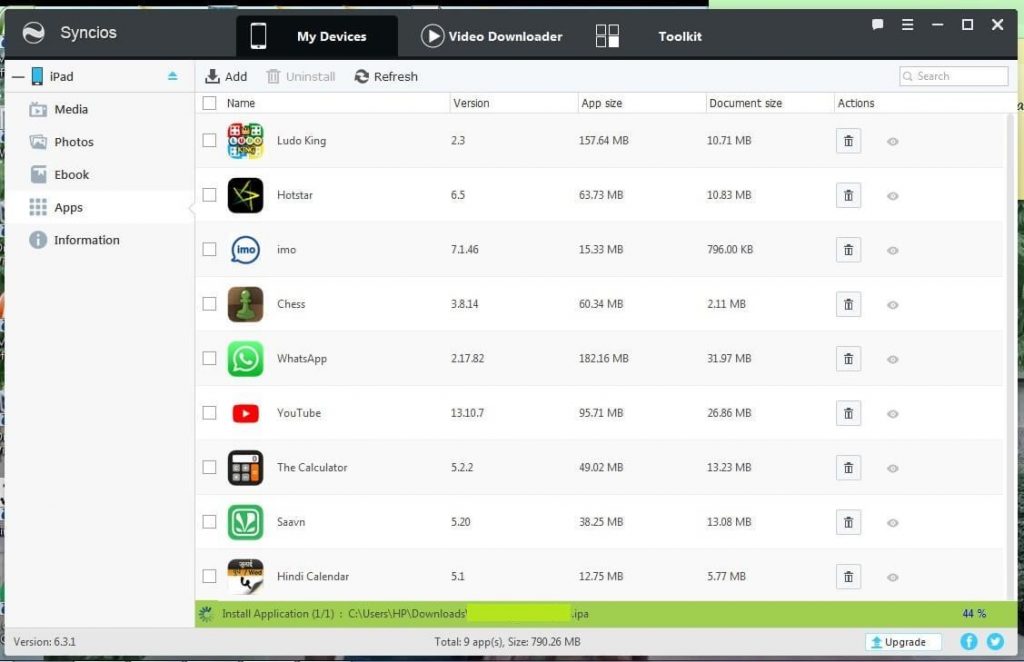
Task: Select the Chess row checkbox
Action: point(209,304)
